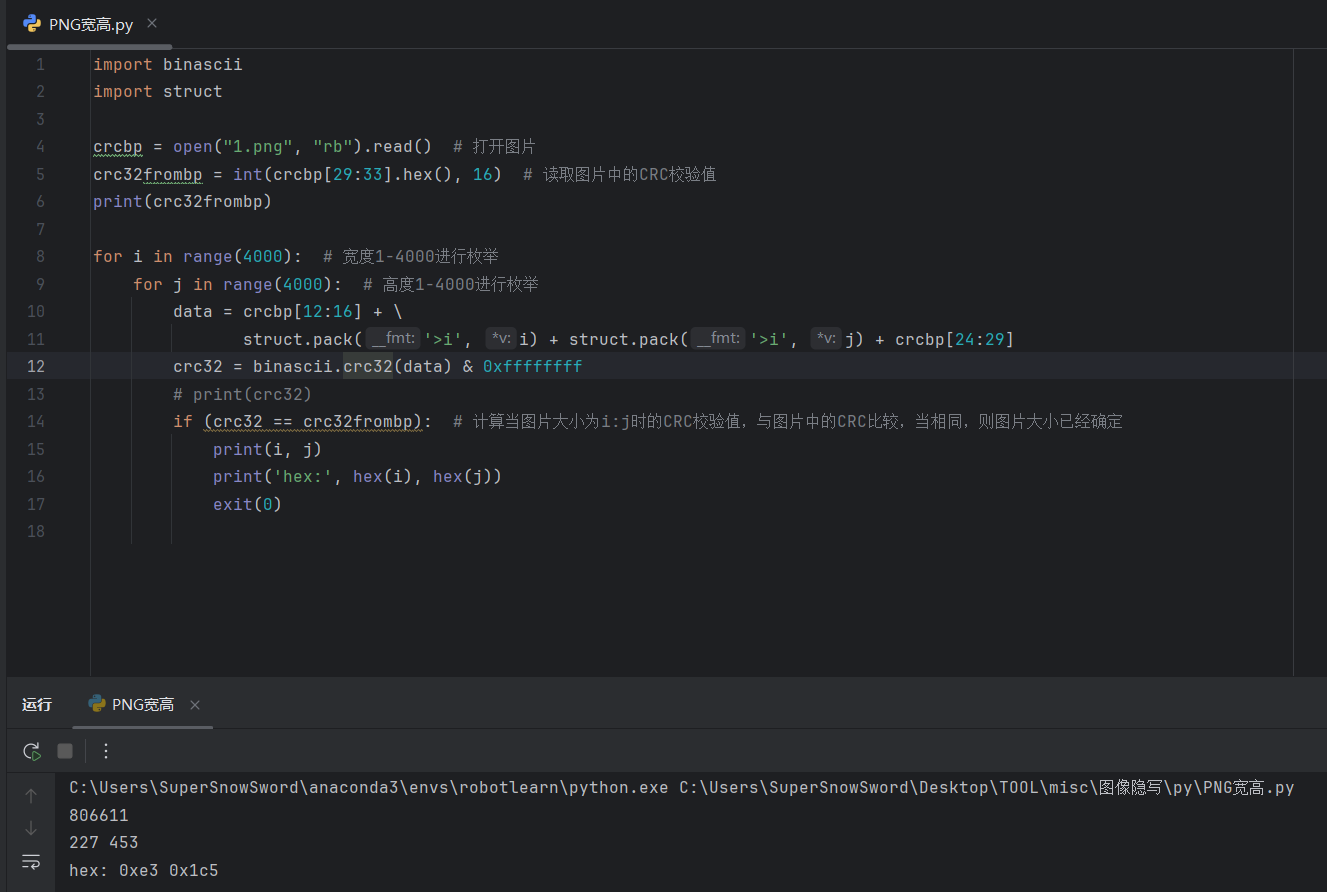
Task: Click the 运行 tool window label
Action: click(37, 705)
